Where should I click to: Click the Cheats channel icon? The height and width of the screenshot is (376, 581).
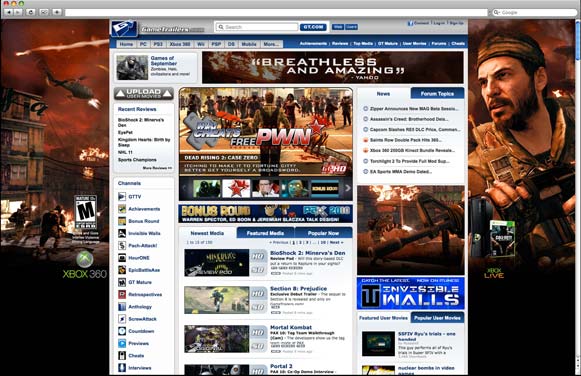click(122, 356)
